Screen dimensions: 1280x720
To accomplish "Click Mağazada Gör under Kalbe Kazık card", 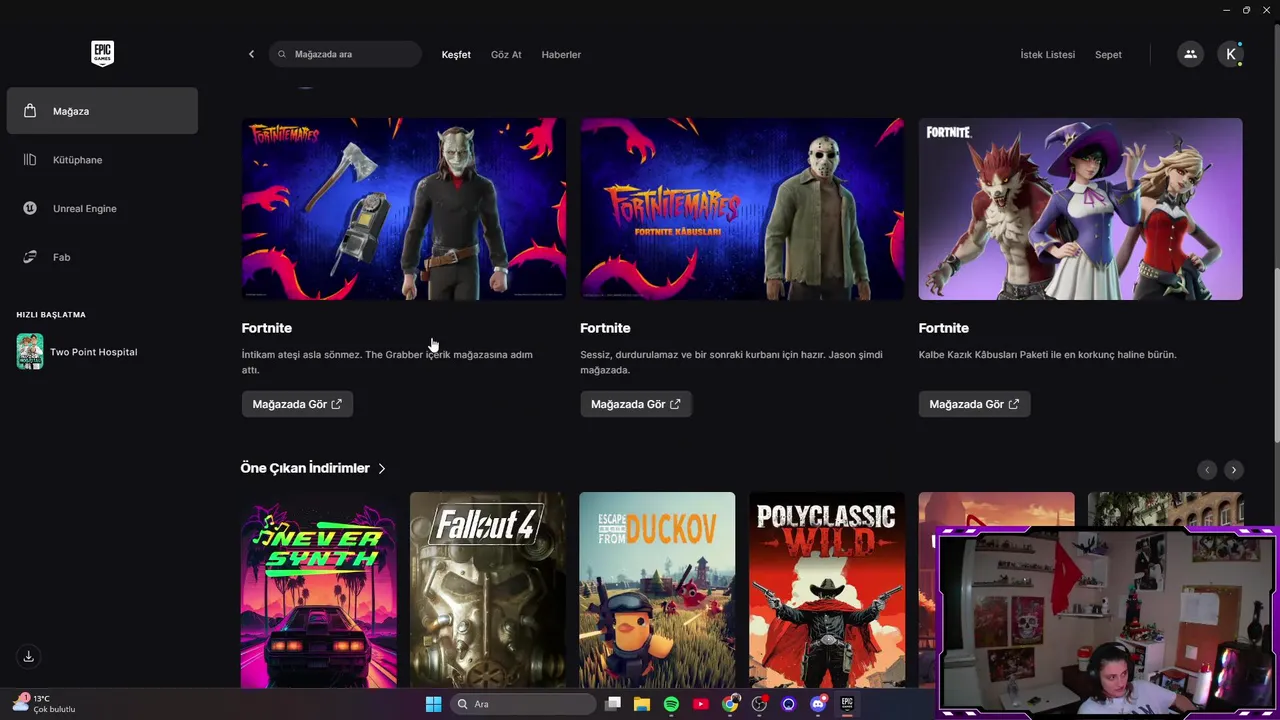I will tap(974, 404).
